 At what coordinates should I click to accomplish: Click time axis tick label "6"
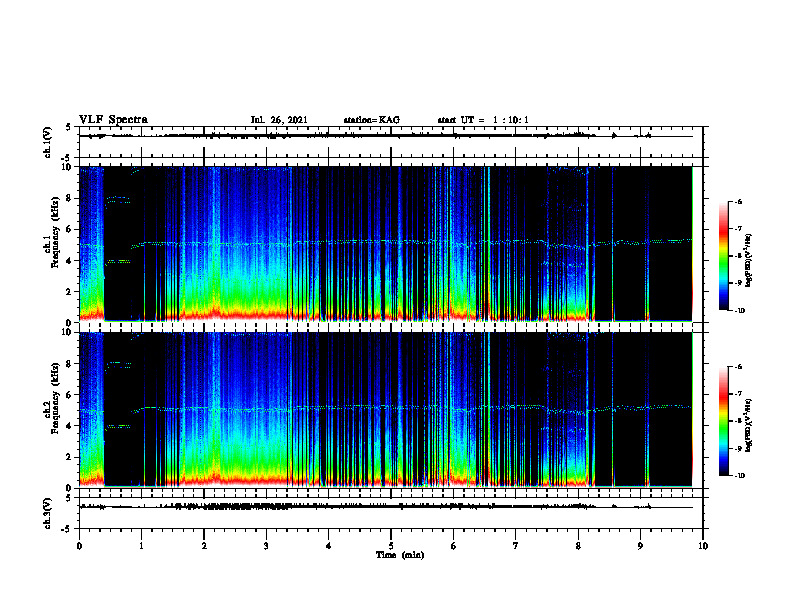click(454, 546)
